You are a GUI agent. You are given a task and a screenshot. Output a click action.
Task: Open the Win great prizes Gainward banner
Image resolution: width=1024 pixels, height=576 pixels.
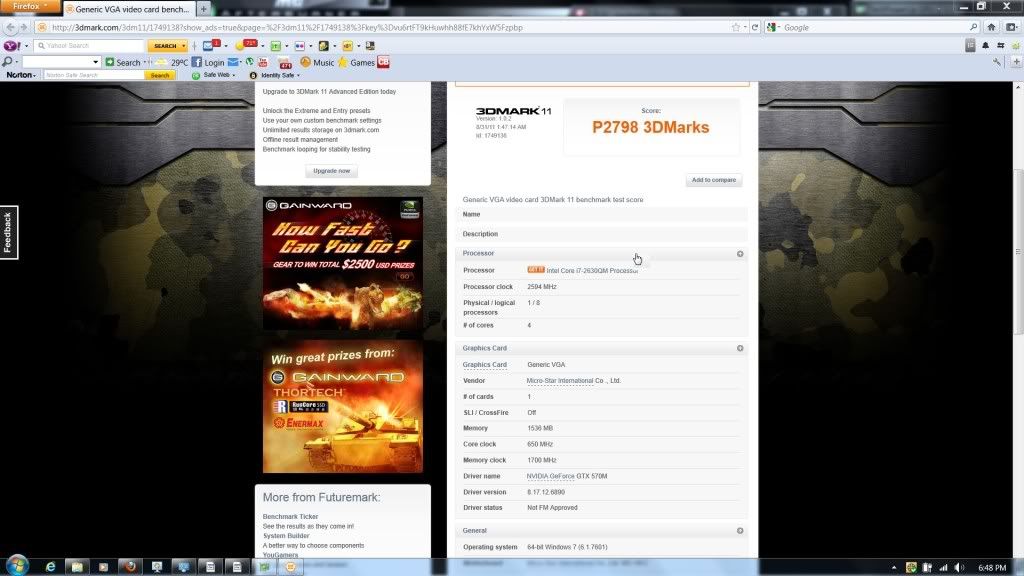(343, 406)
